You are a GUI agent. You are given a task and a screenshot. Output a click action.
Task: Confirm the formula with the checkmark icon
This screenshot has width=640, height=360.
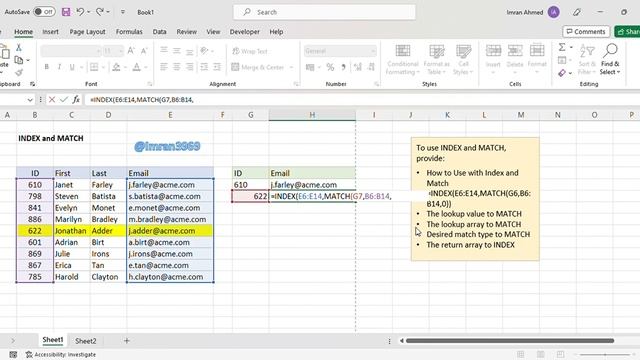(x=64, y=100)
